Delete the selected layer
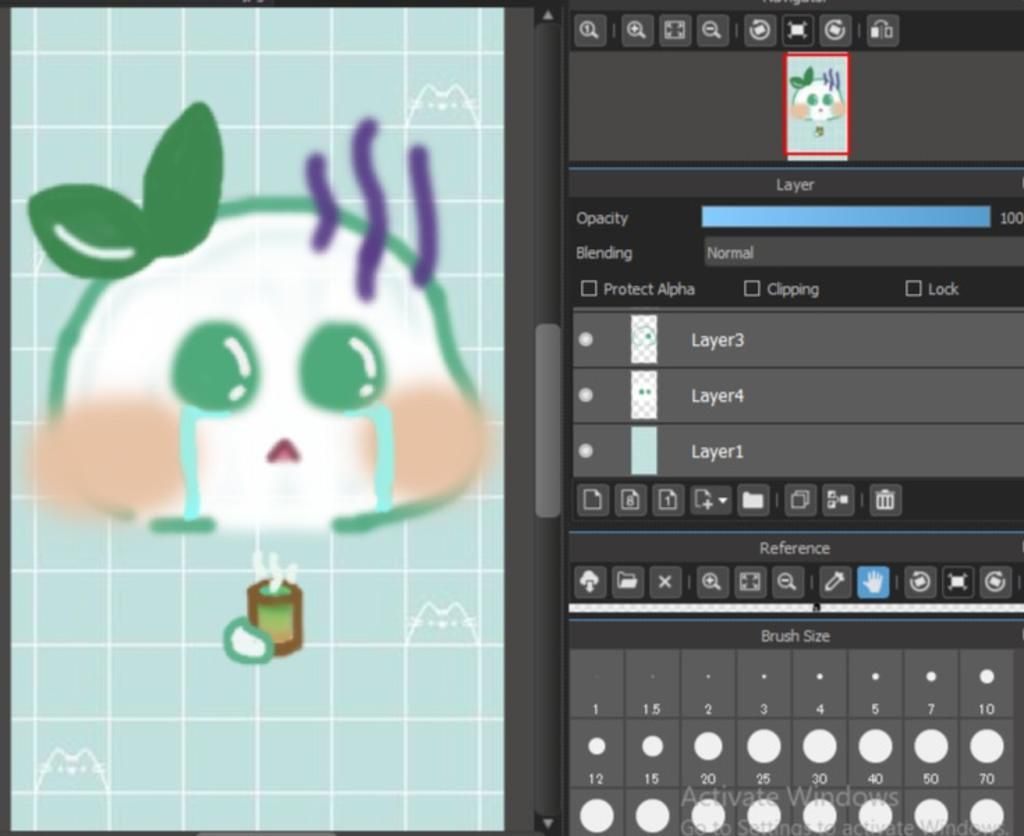The width and height of the screenshot is (1024, 836). pos(885,500)
